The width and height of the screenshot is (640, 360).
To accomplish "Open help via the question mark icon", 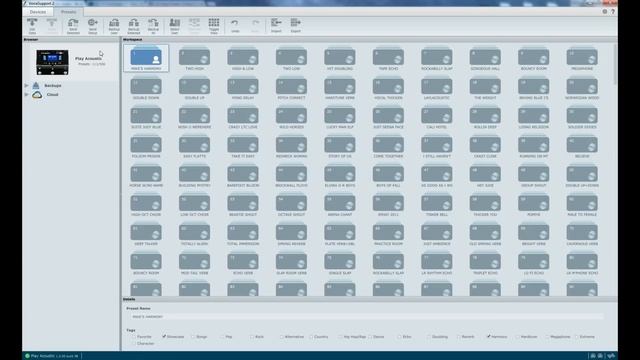I will 613,11.
